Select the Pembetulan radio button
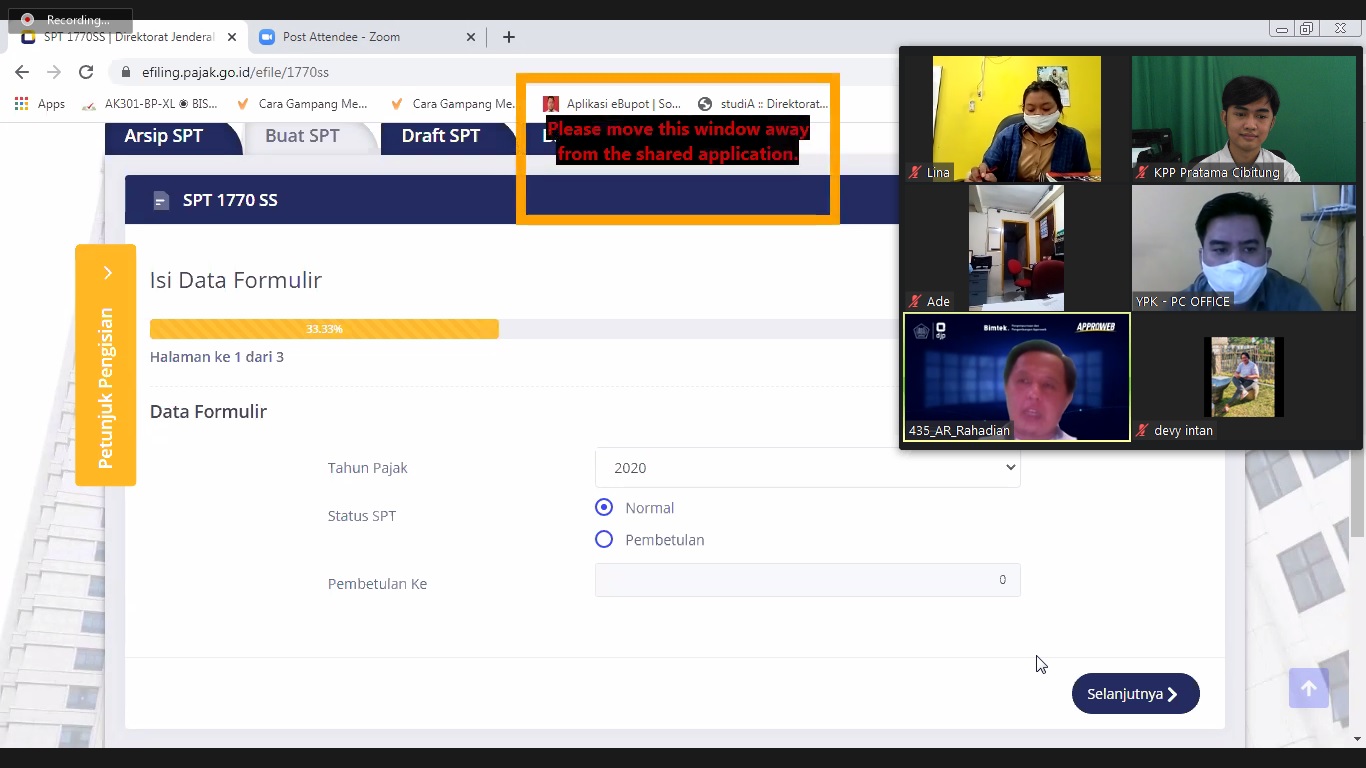The height and width of the screenshot is (768, 1366). tap(604, 540)
